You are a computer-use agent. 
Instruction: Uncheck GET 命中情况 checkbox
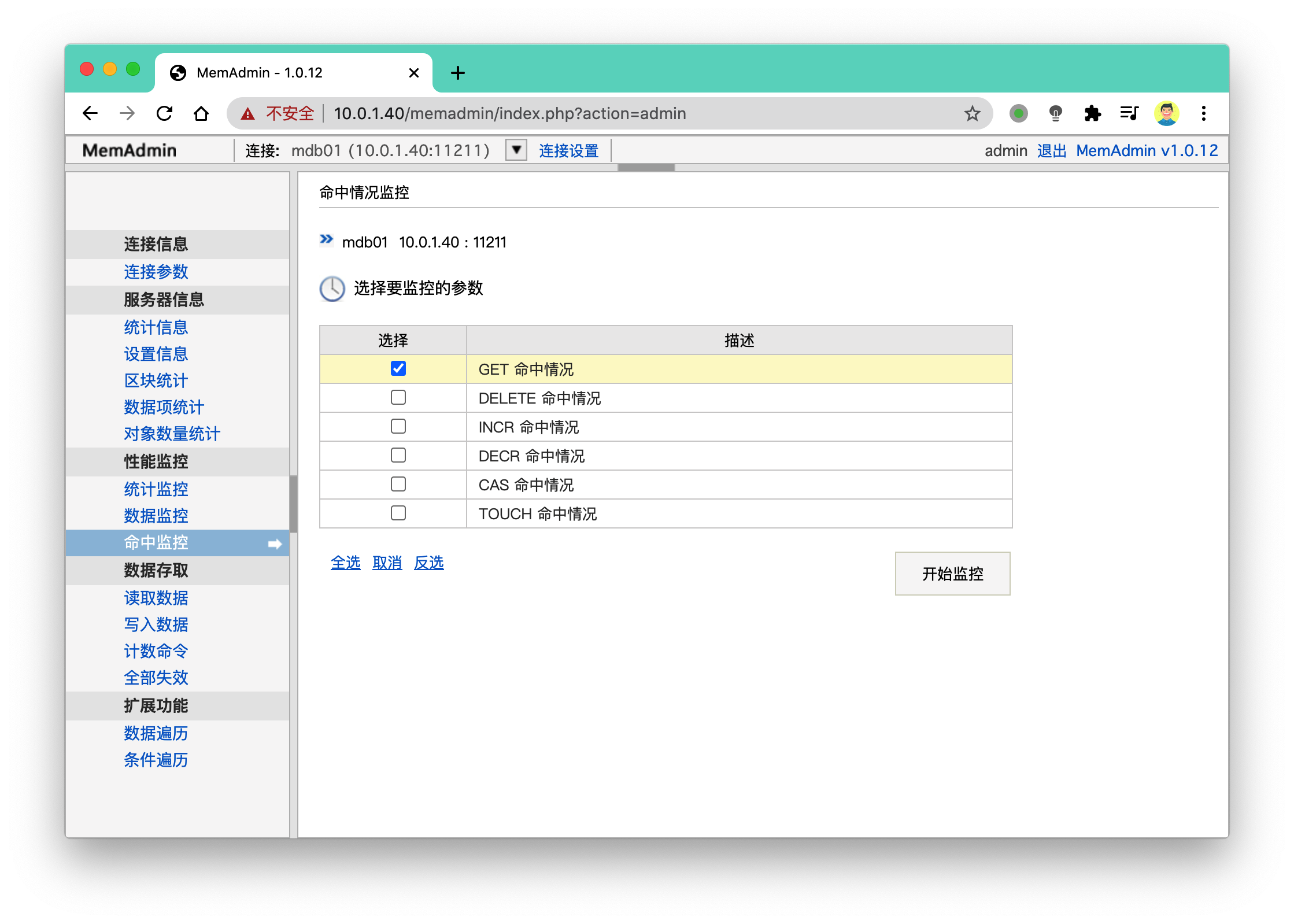click(x=398, y=368)
